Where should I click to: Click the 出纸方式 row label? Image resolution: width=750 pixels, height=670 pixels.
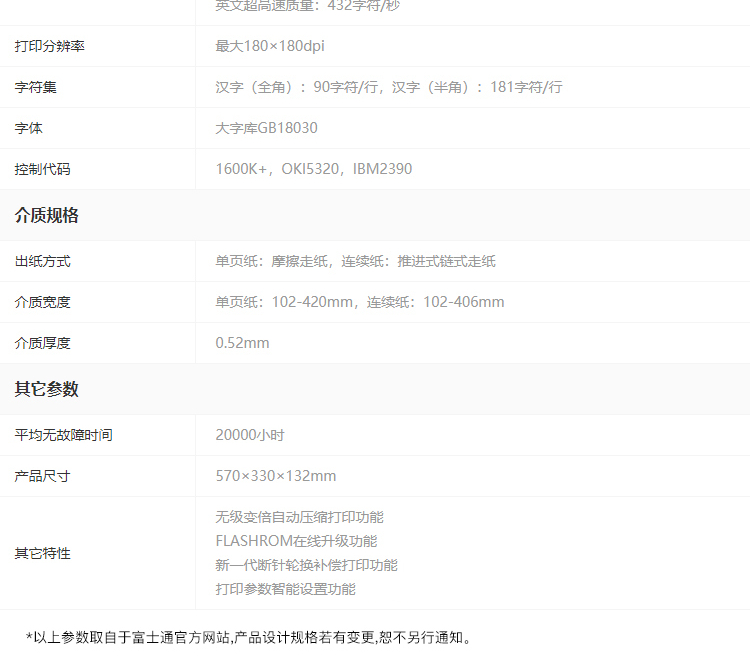(42, 261)
